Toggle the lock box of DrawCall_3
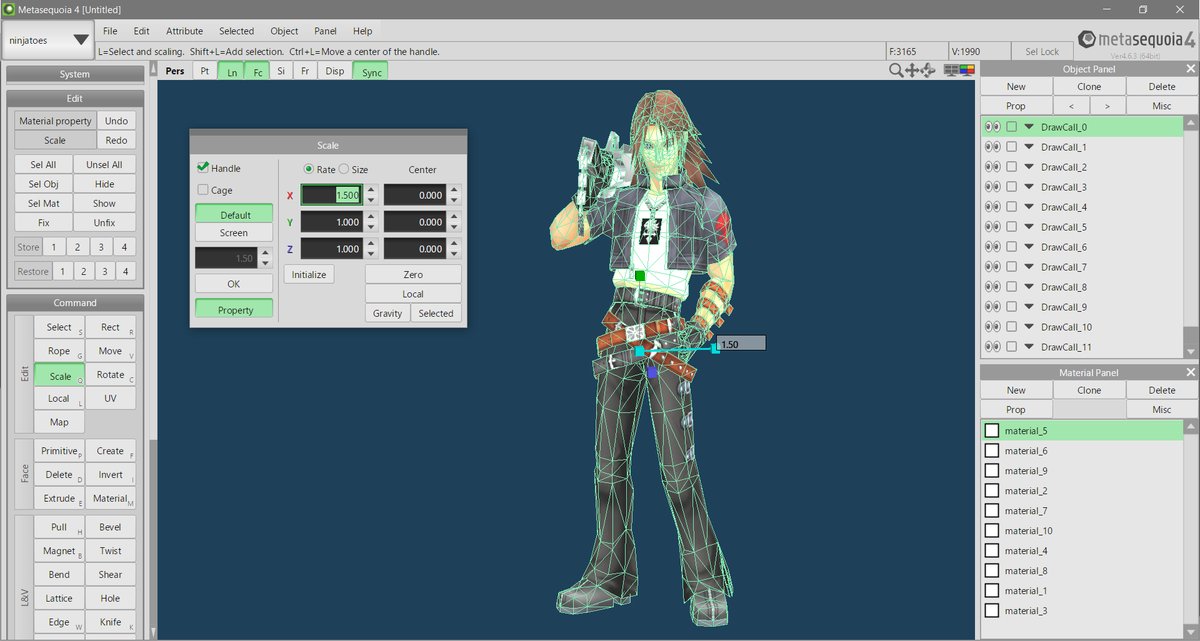Viewport: 1200px width, 641px height. (x=1012, y=187)
